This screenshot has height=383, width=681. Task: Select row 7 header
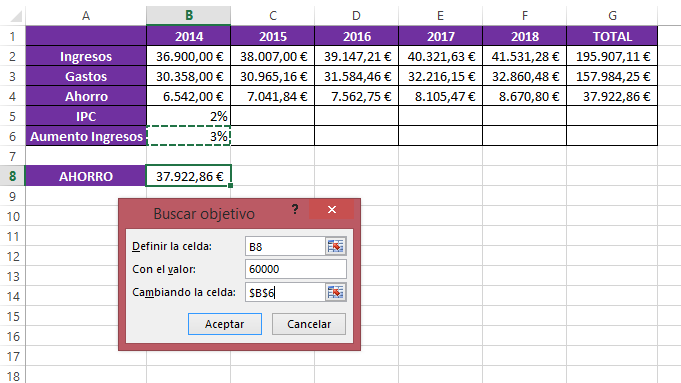13,156
